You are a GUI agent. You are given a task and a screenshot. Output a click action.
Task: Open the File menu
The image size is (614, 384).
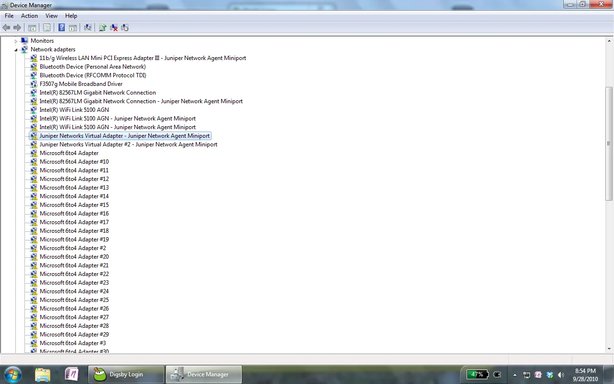click(x=9, y=16)
